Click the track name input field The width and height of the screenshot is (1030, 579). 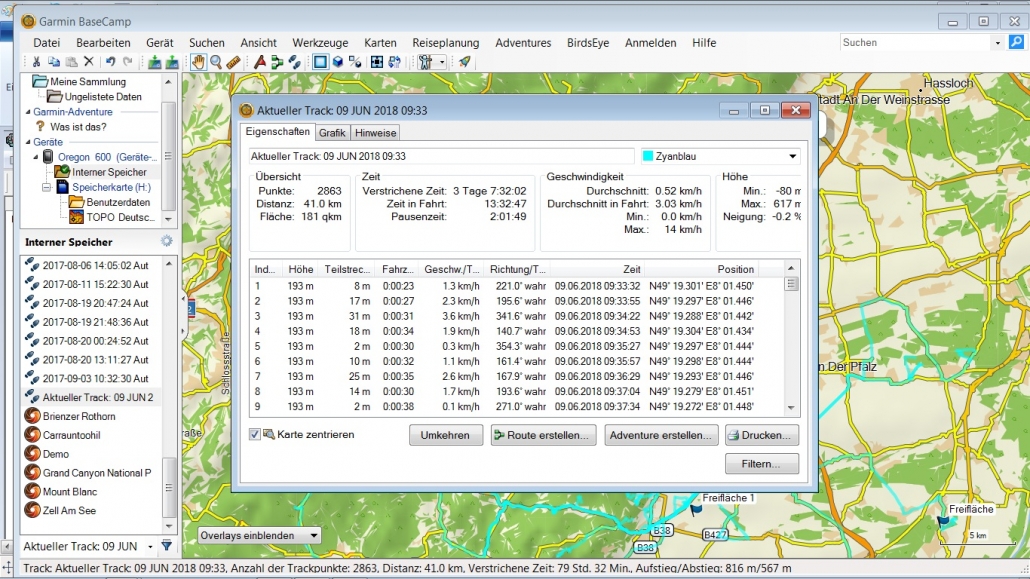(441, 156)
